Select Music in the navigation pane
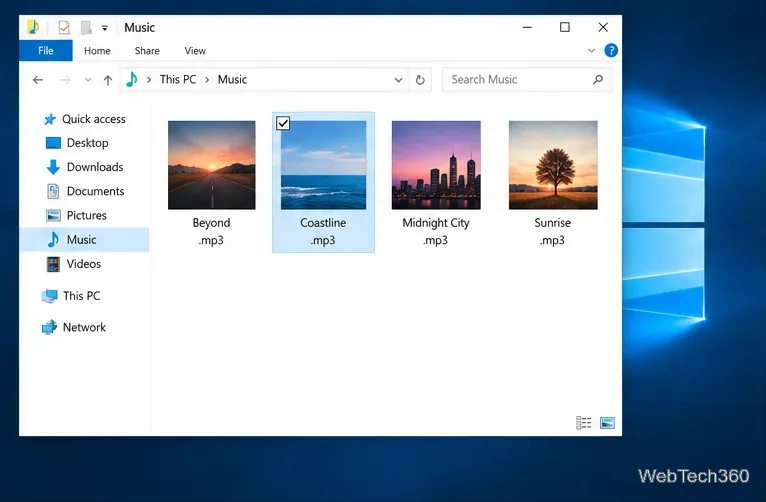 [x=84, y=239]
